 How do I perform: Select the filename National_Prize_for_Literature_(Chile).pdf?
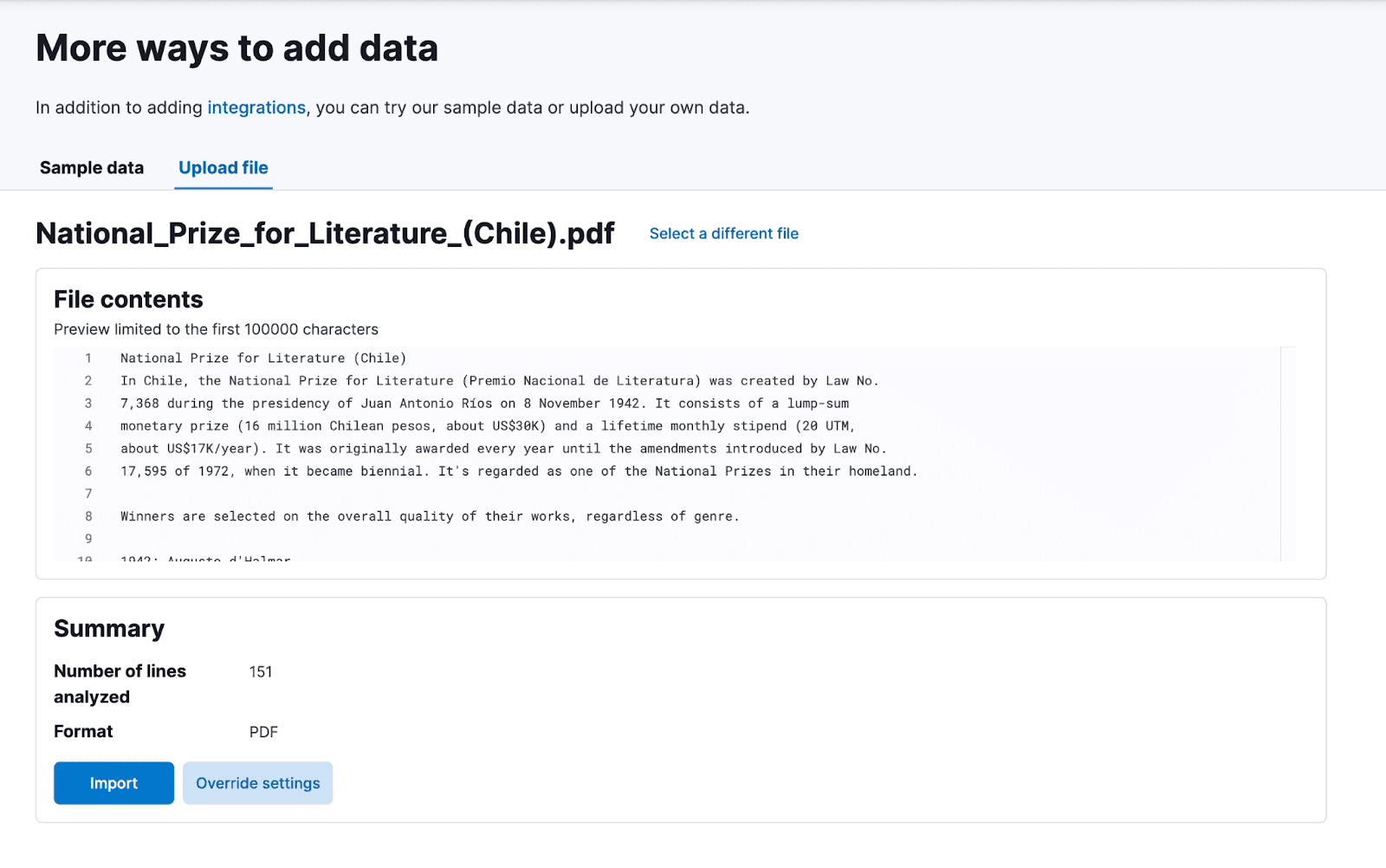pyautogui.click(x=324, y=233)
